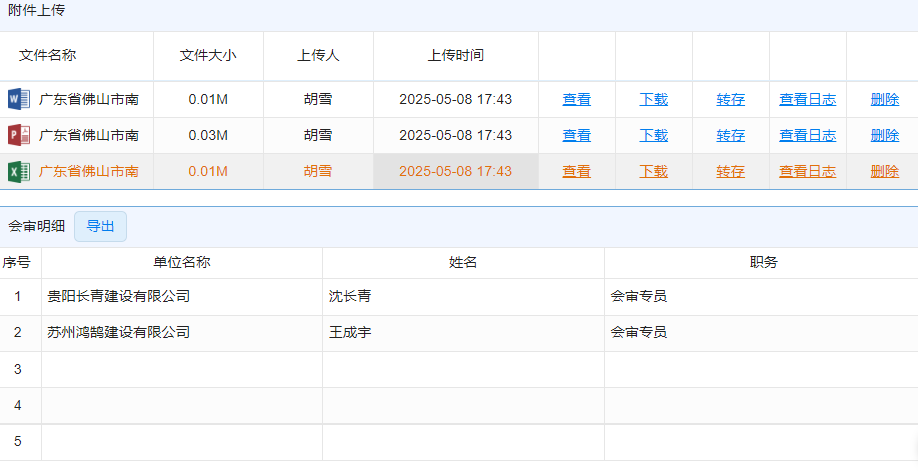The image size is (918, 471).
Task: Open 查看日志 for the Word file
Action: coord(807,99)
